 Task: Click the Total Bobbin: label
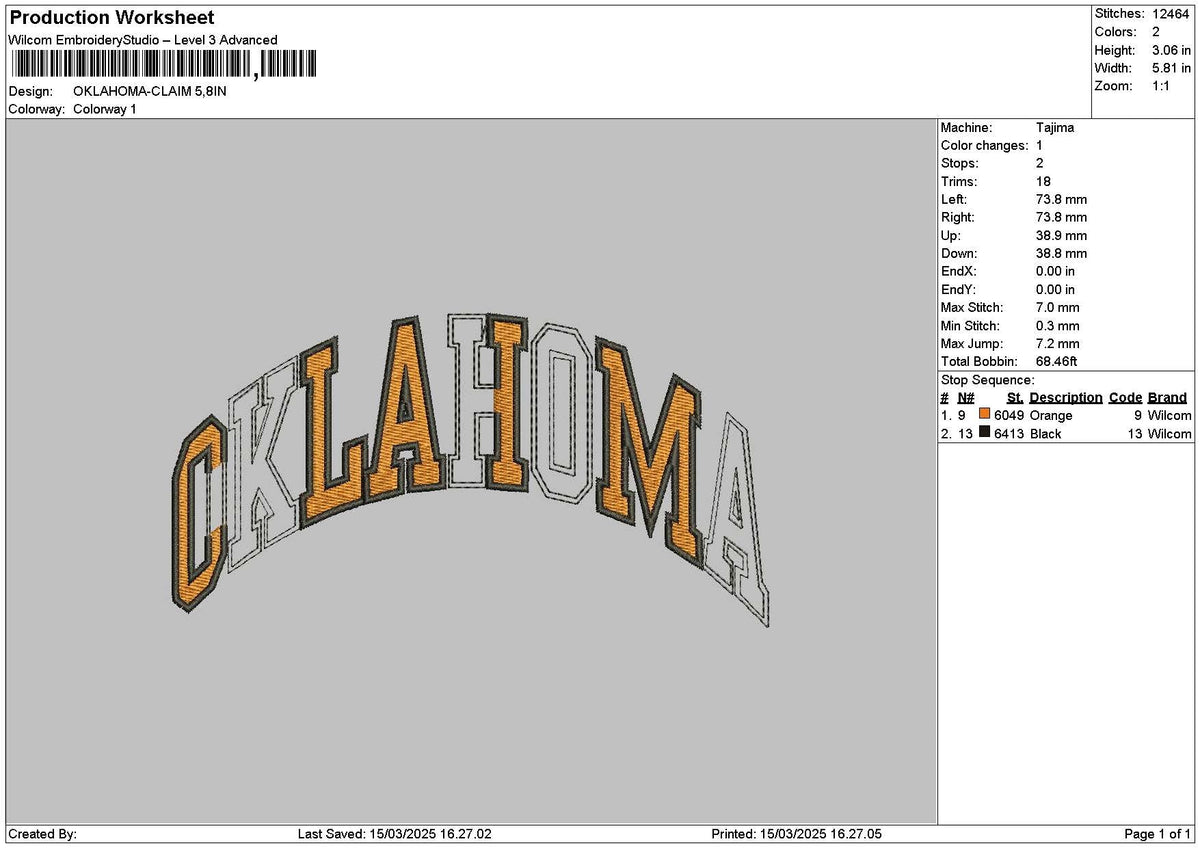pos(979,362)
